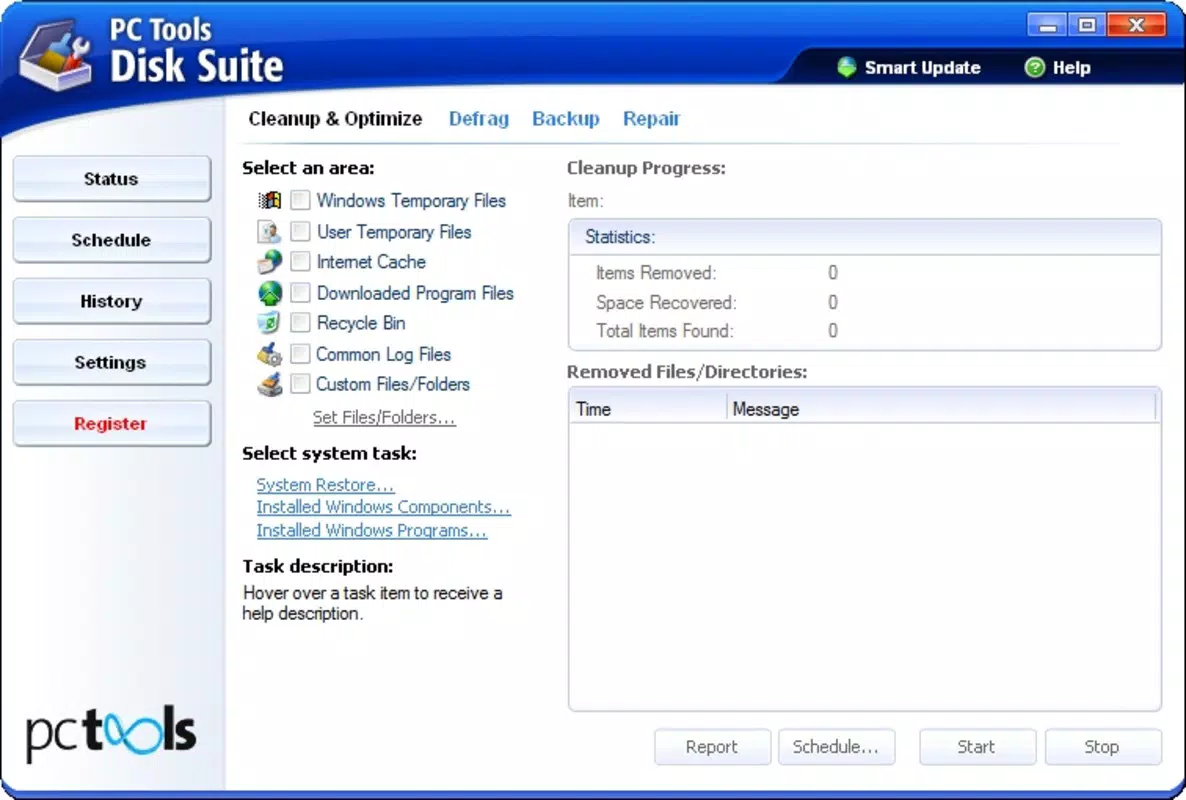Click the Custom Files/Folders icon
The height and width of the screenshot is (800, 1186).
pos(269,384)
